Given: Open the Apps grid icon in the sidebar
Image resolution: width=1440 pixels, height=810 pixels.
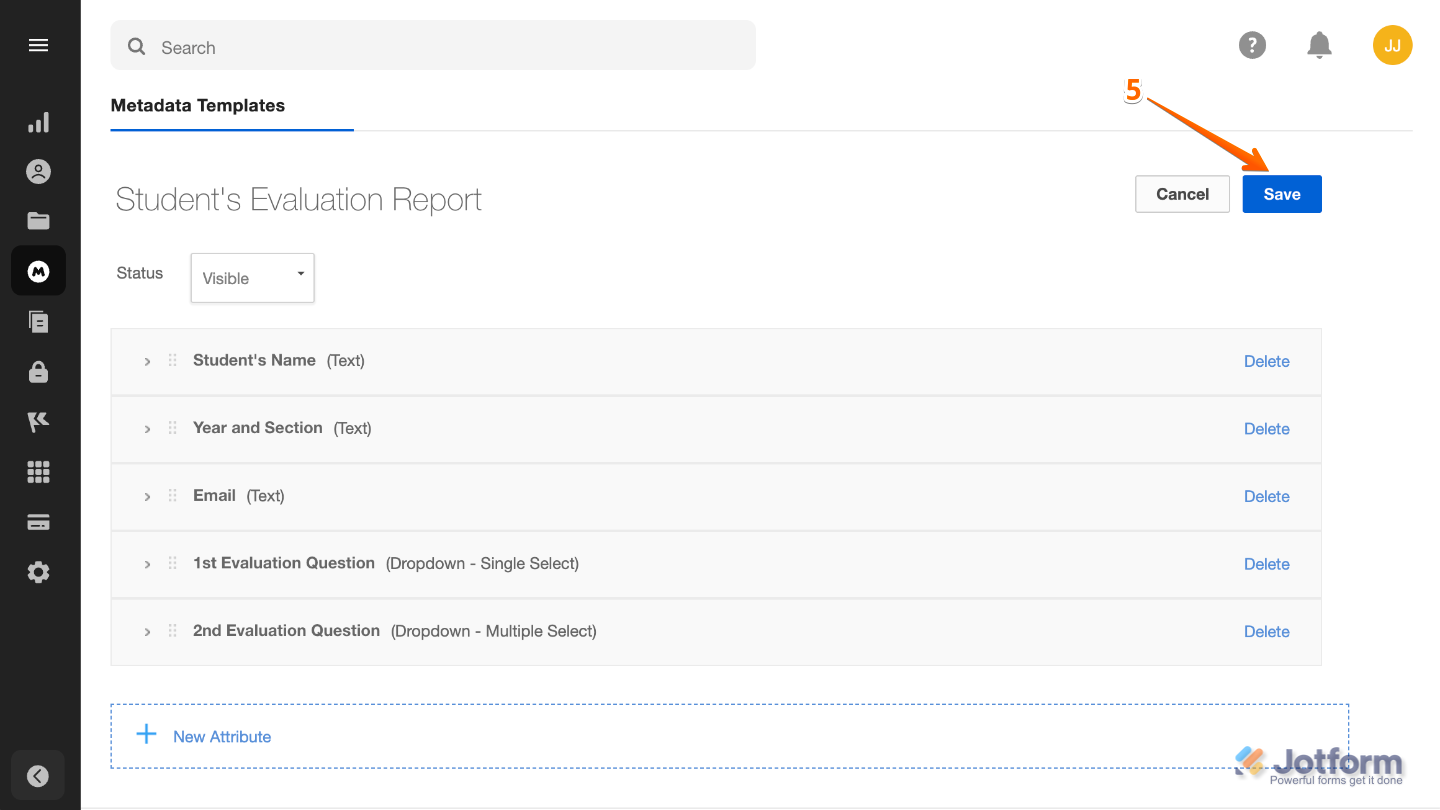Looking at the screenshot, I should (38, 471).
